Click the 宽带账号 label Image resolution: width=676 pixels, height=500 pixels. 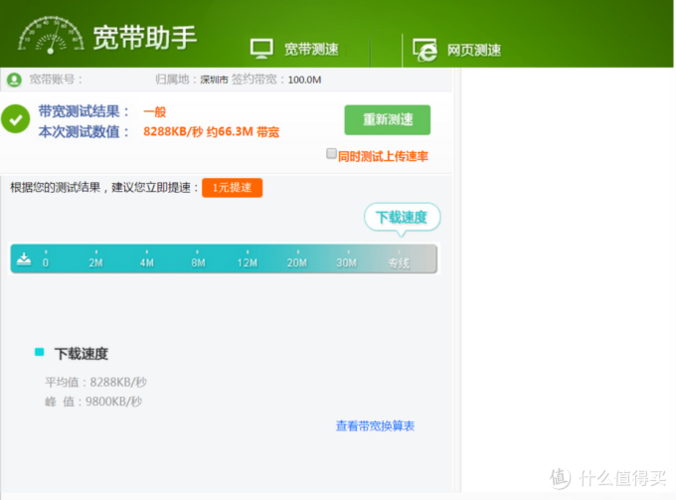(x=56, y=79)
